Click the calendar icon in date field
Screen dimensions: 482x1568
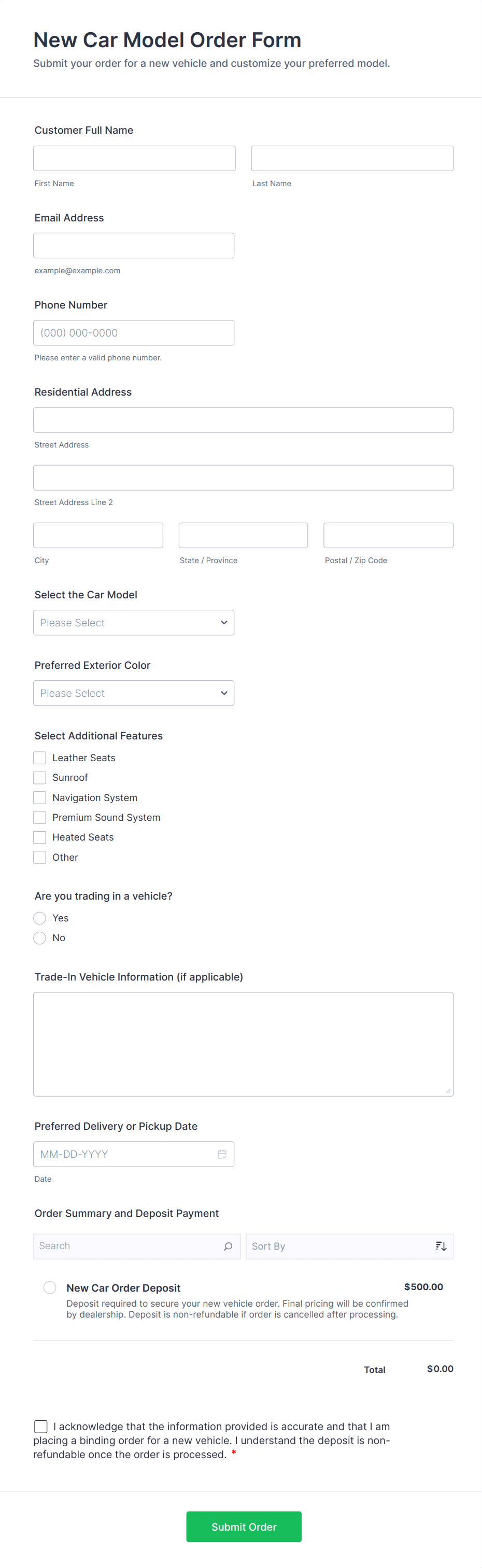point(222,1154)
